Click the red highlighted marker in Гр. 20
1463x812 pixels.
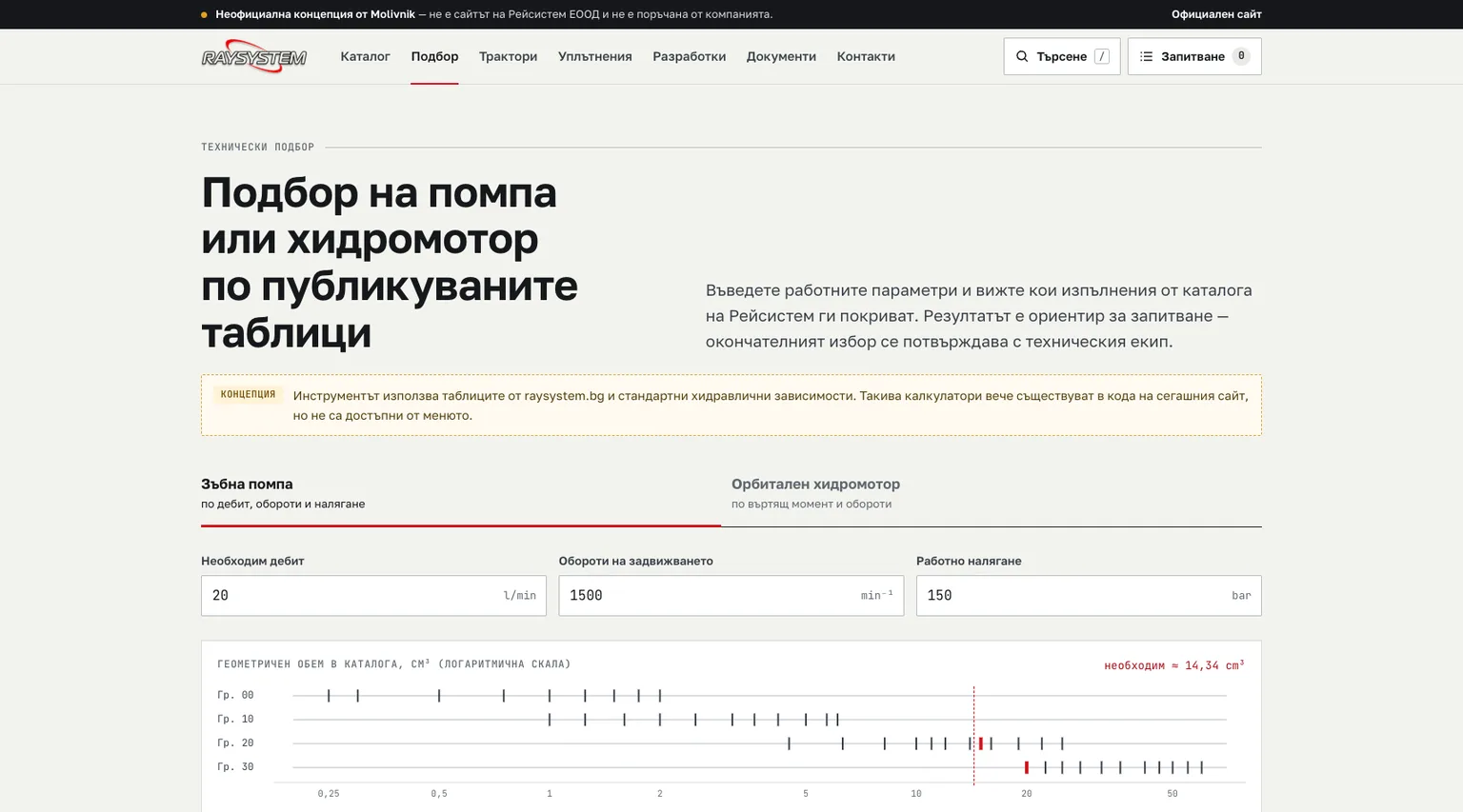pyautogui.click(x=980, y=743)
